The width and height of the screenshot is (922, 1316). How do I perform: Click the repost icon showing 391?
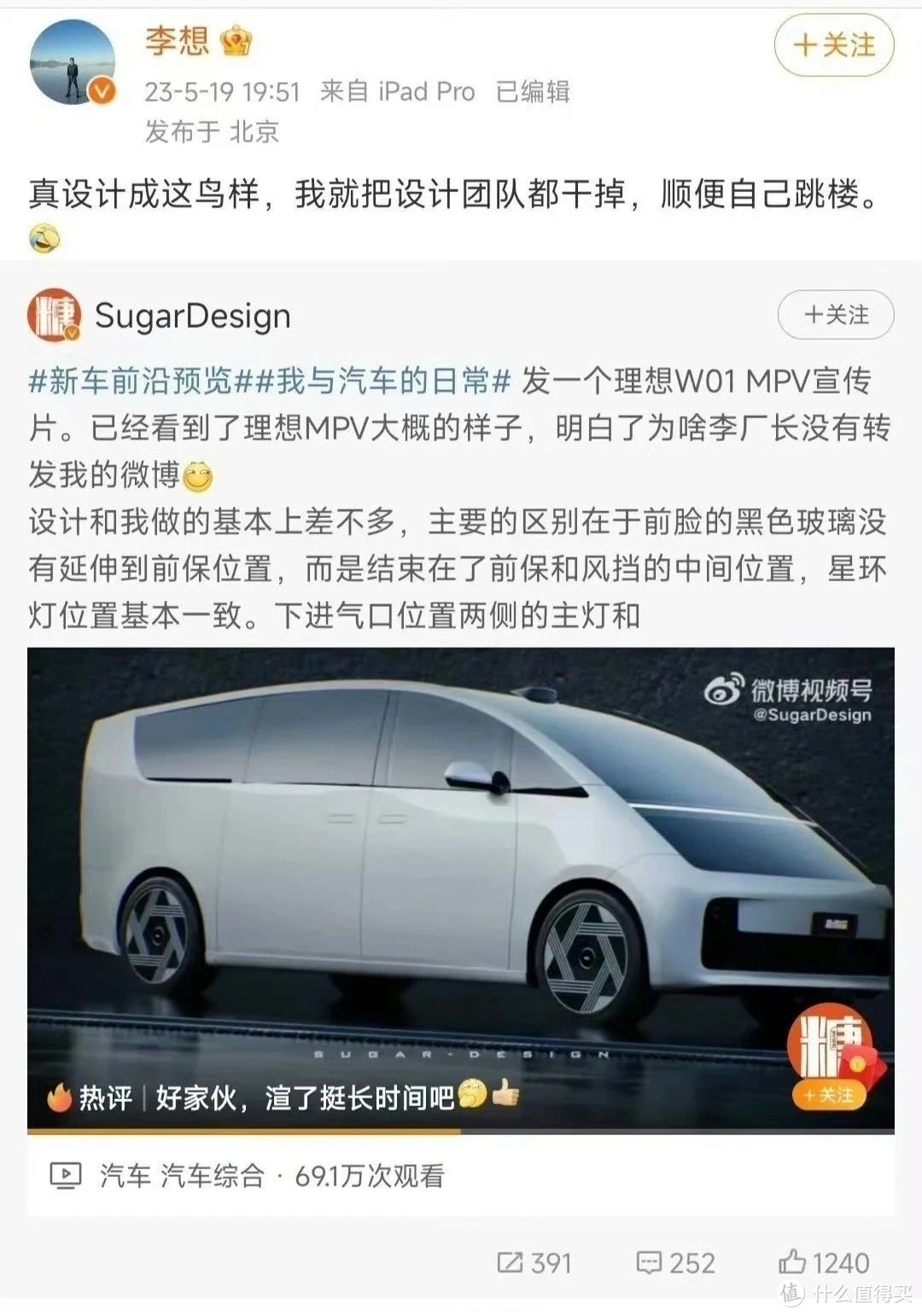(x=534, y=1262)
